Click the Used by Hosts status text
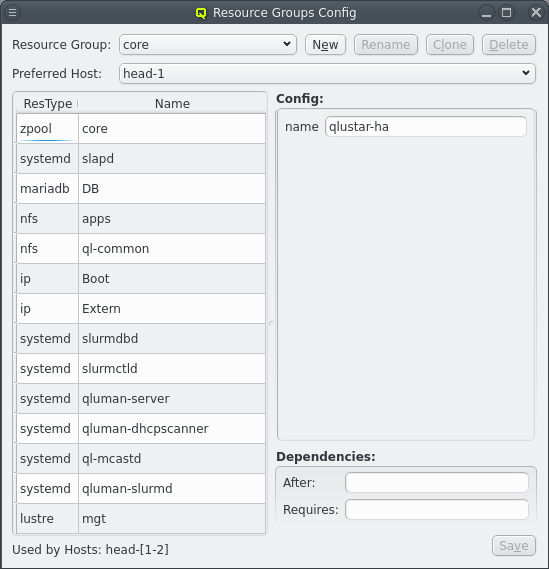 (x=90, y=550)
